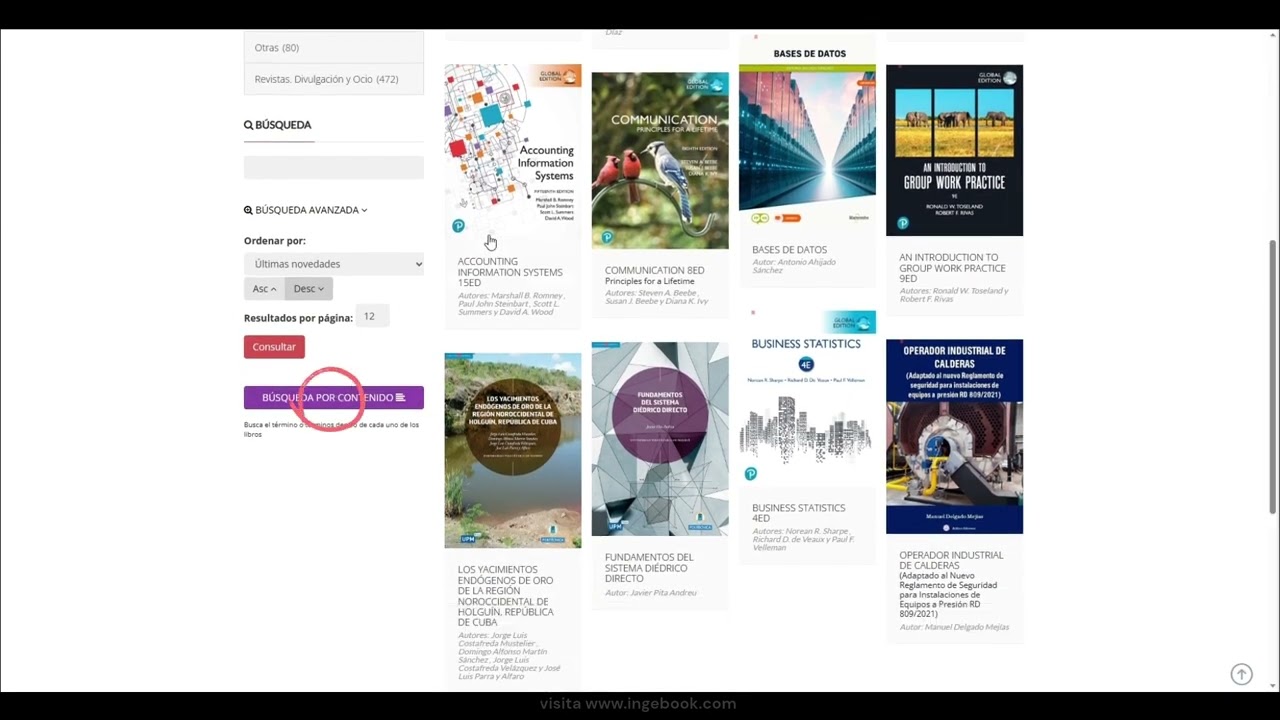Viewport: 1280px width, 720px height.
Task: Open Fundamentos del Sistema Diédrico cover
Action: click(660, 439)
